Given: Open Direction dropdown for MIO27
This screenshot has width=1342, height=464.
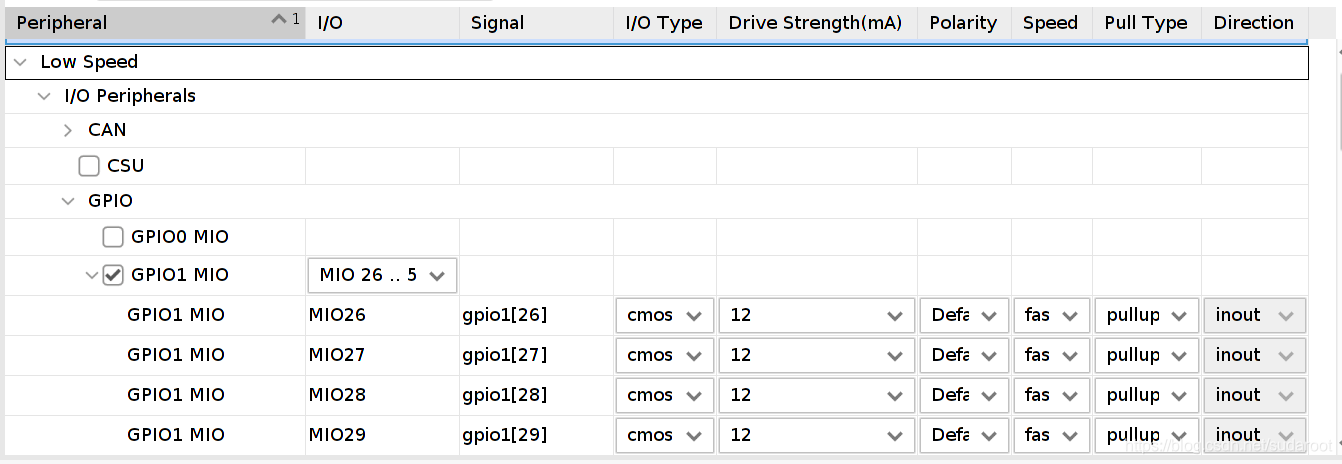Looking at the screenshot, I should pos(1254,355).
